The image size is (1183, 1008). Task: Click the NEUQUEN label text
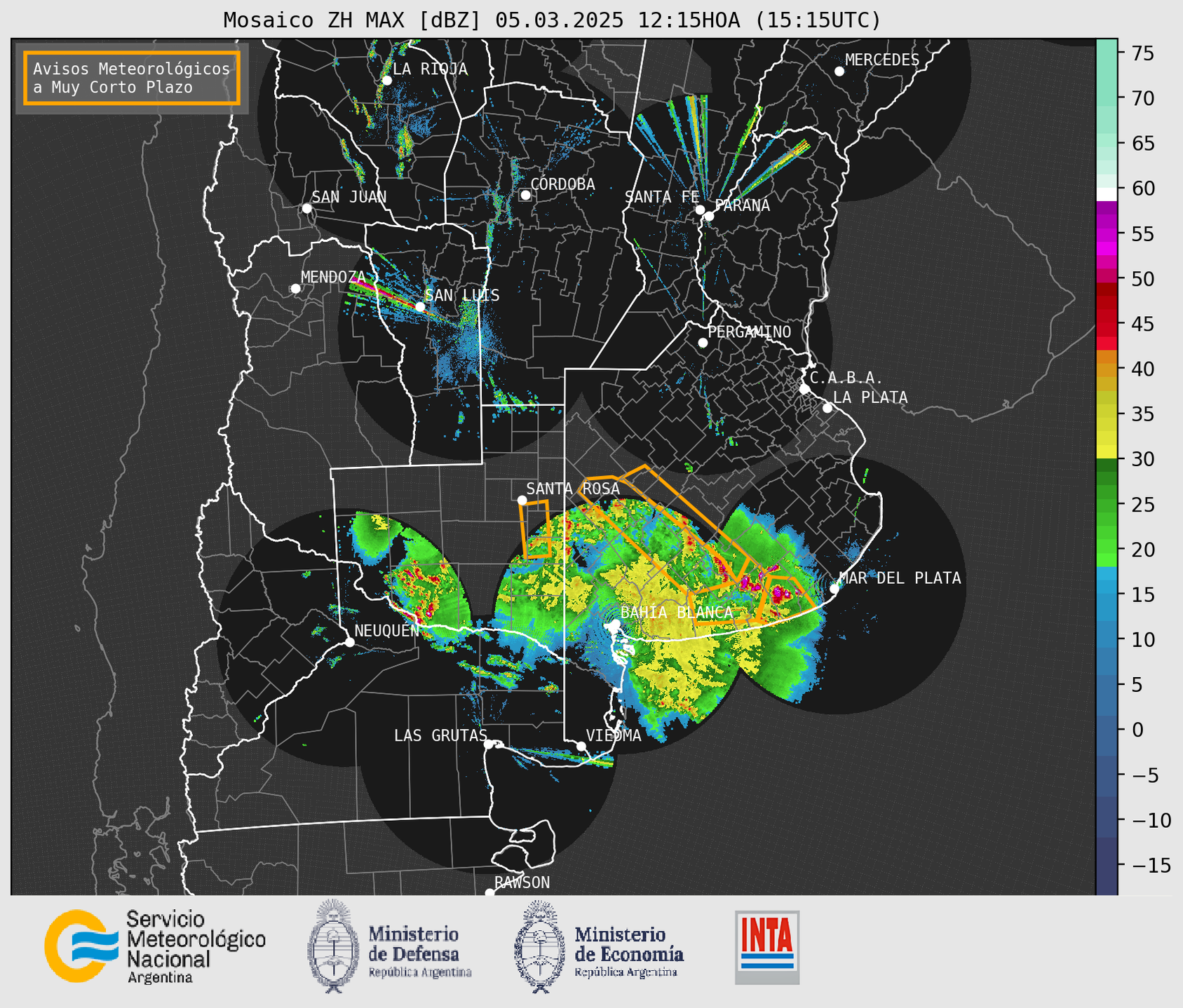tap(386, 631)
